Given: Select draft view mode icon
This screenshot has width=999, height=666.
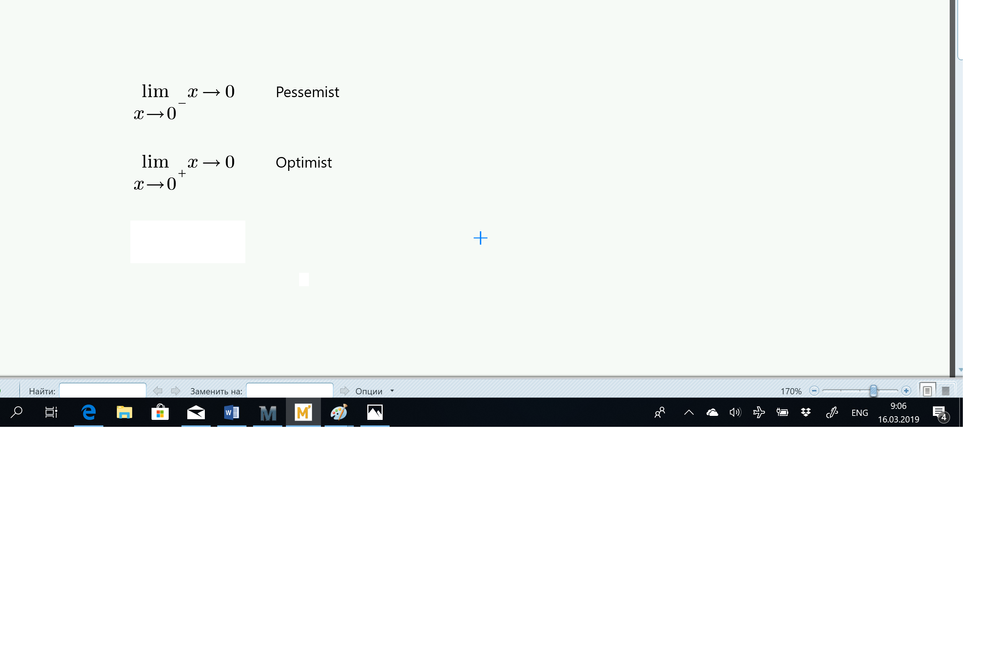Looking at the screenshot, I should tap(945, 391).
